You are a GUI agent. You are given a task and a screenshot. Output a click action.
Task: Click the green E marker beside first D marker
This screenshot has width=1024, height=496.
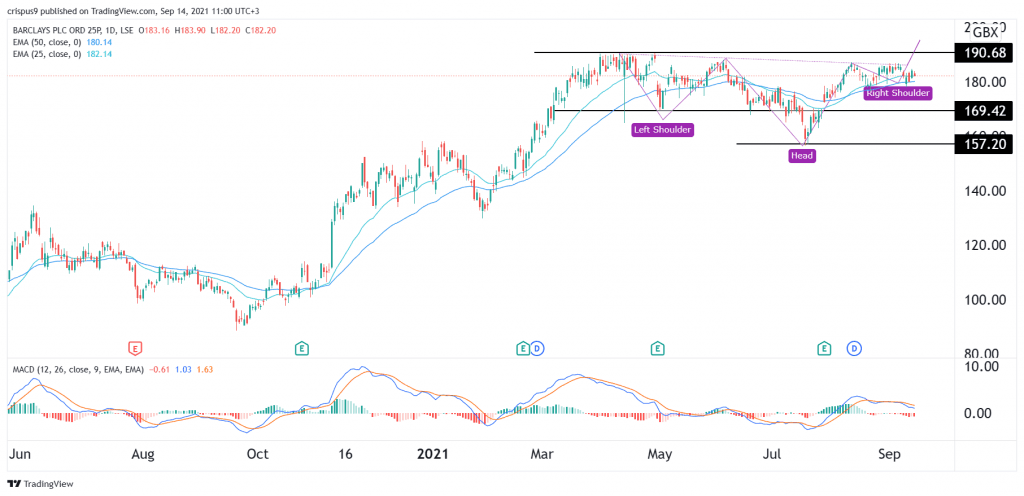click(522, 349)
